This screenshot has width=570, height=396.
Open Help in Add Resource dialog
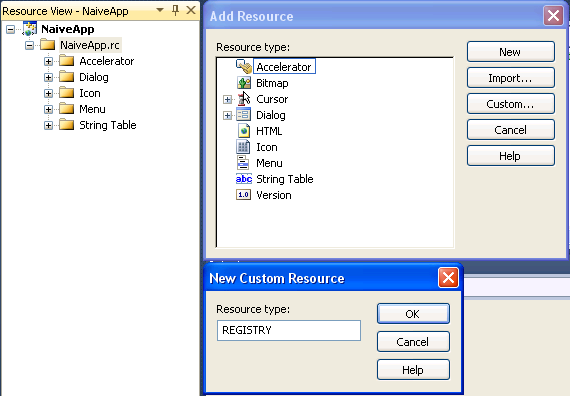[x=511, y=156]
